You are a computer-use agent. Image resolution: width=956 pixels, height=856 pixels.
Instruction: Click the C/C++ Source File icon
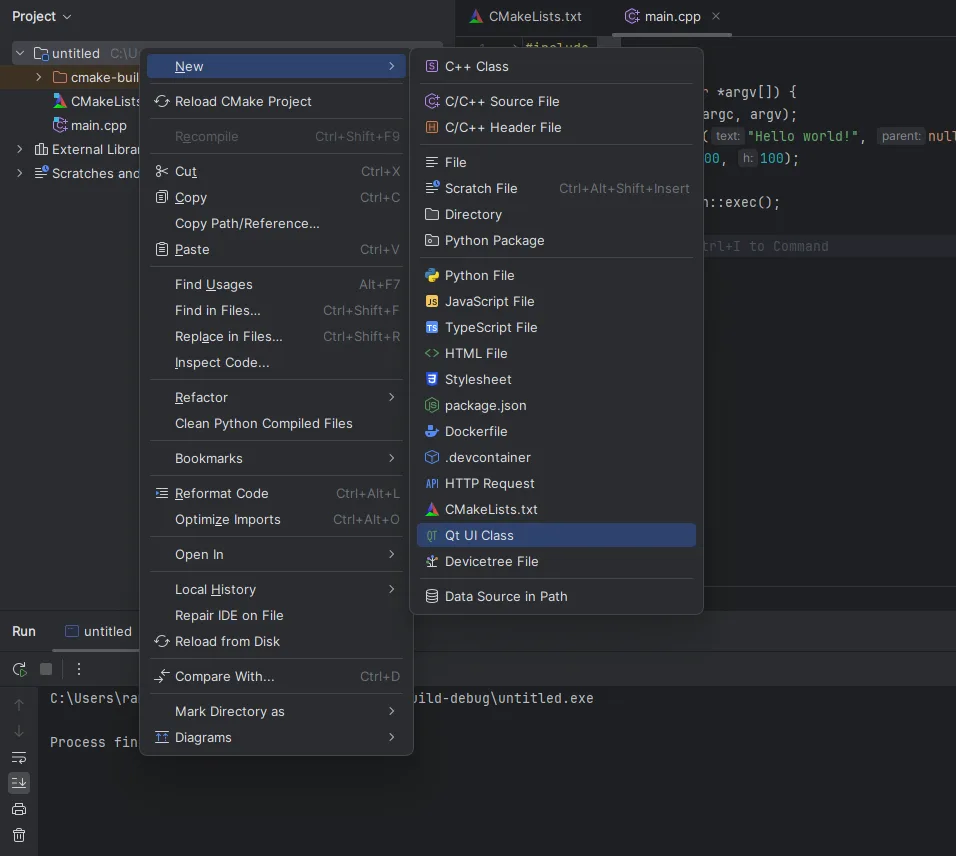(432, 101)
